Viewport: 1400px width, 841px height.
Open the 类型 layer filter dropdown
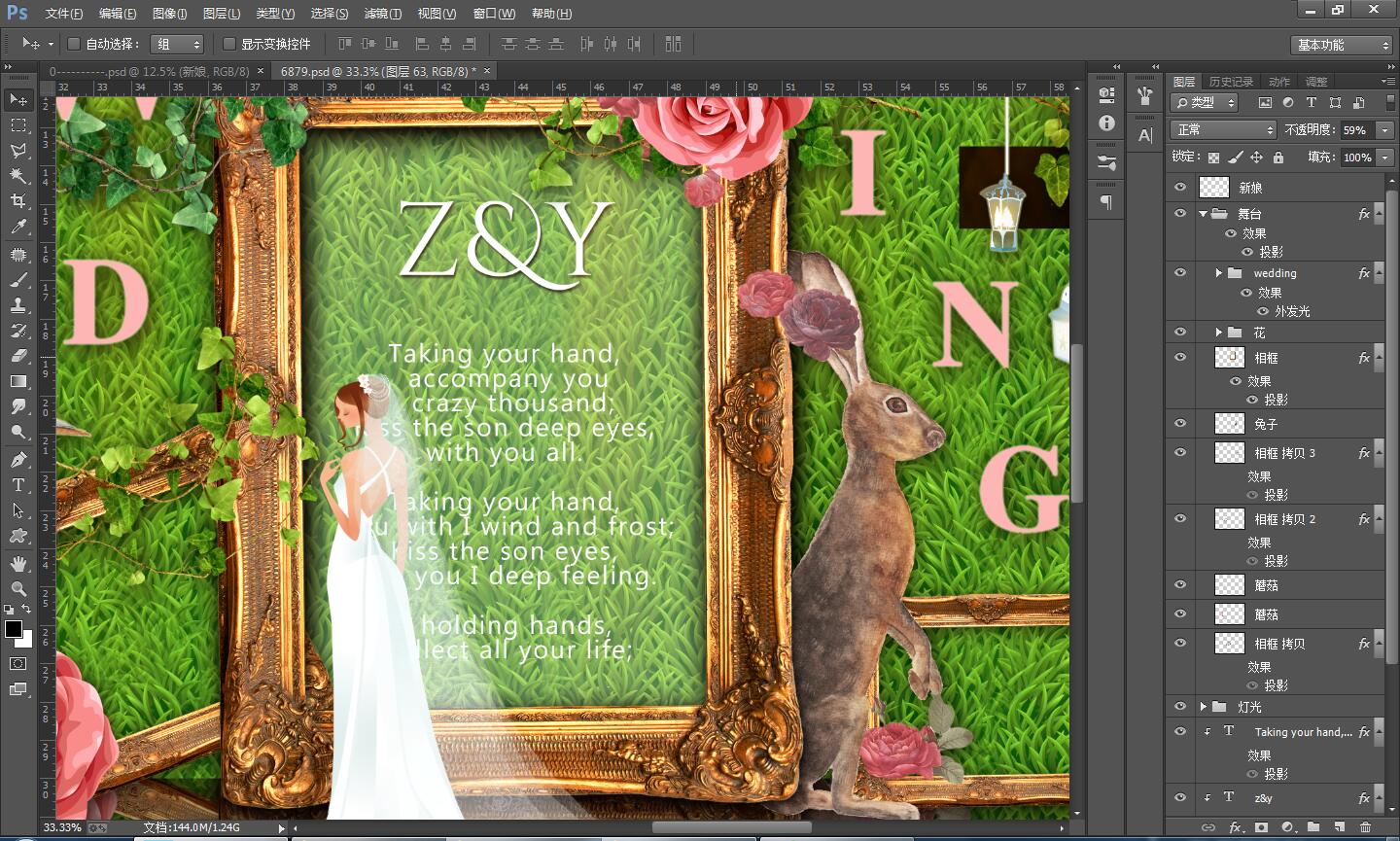[1205, 102]
